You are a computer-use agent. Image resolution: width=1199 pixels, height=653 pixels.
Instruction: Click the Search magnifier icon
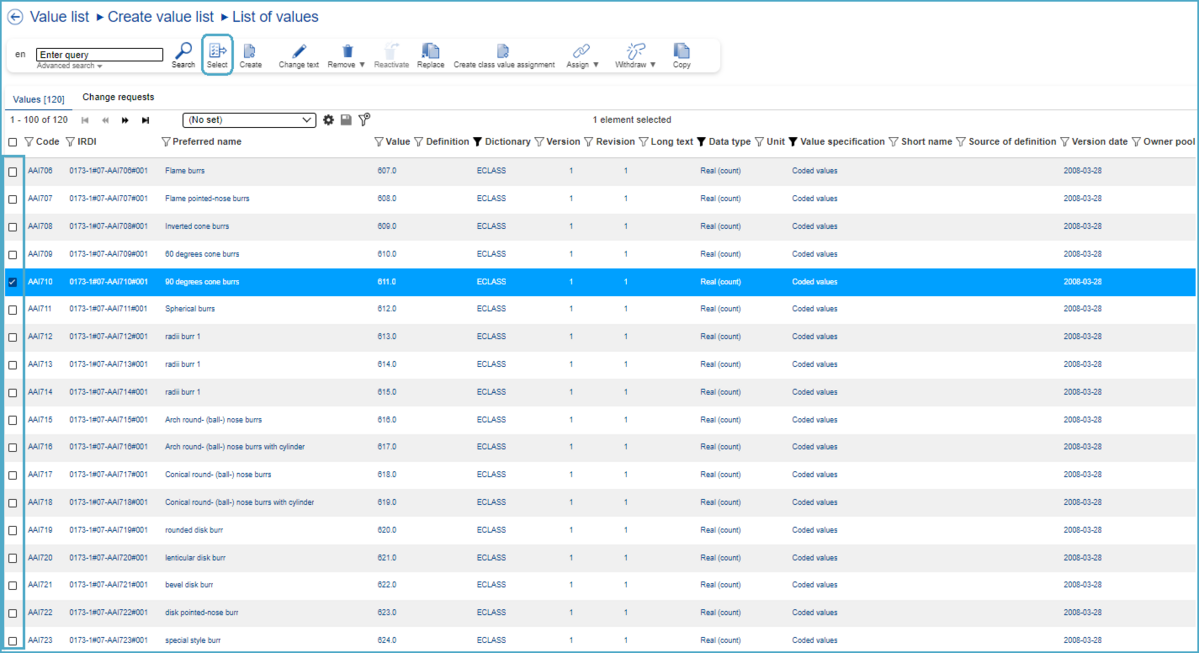coord(183,51)
